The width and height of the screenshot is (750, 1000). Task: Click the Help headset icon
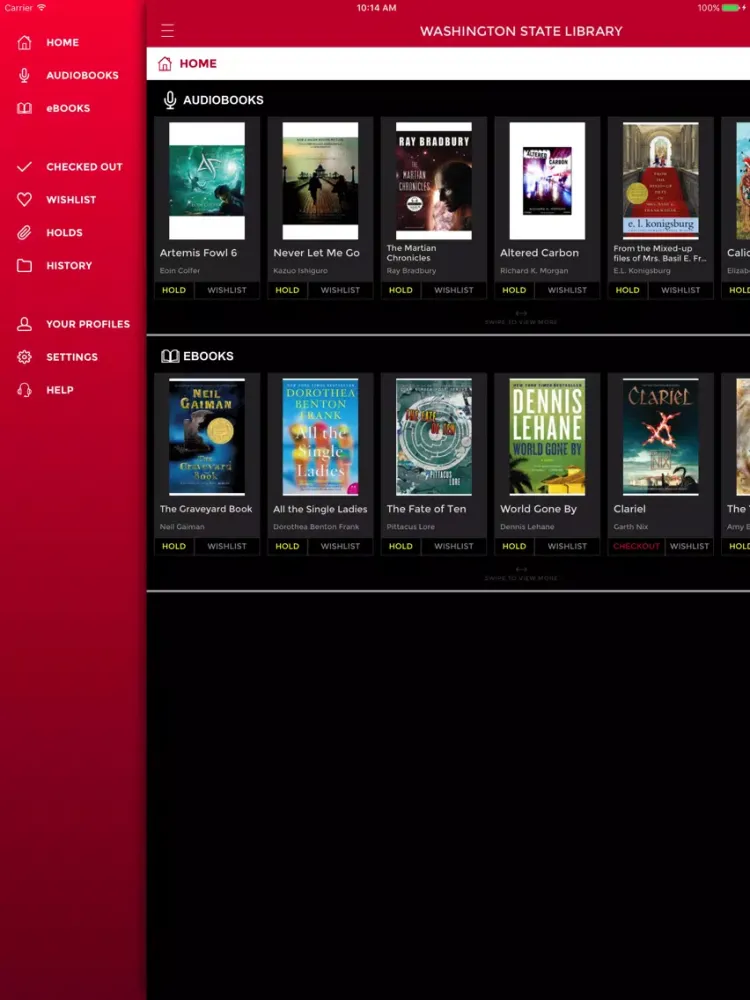click(x=24, y=390)
